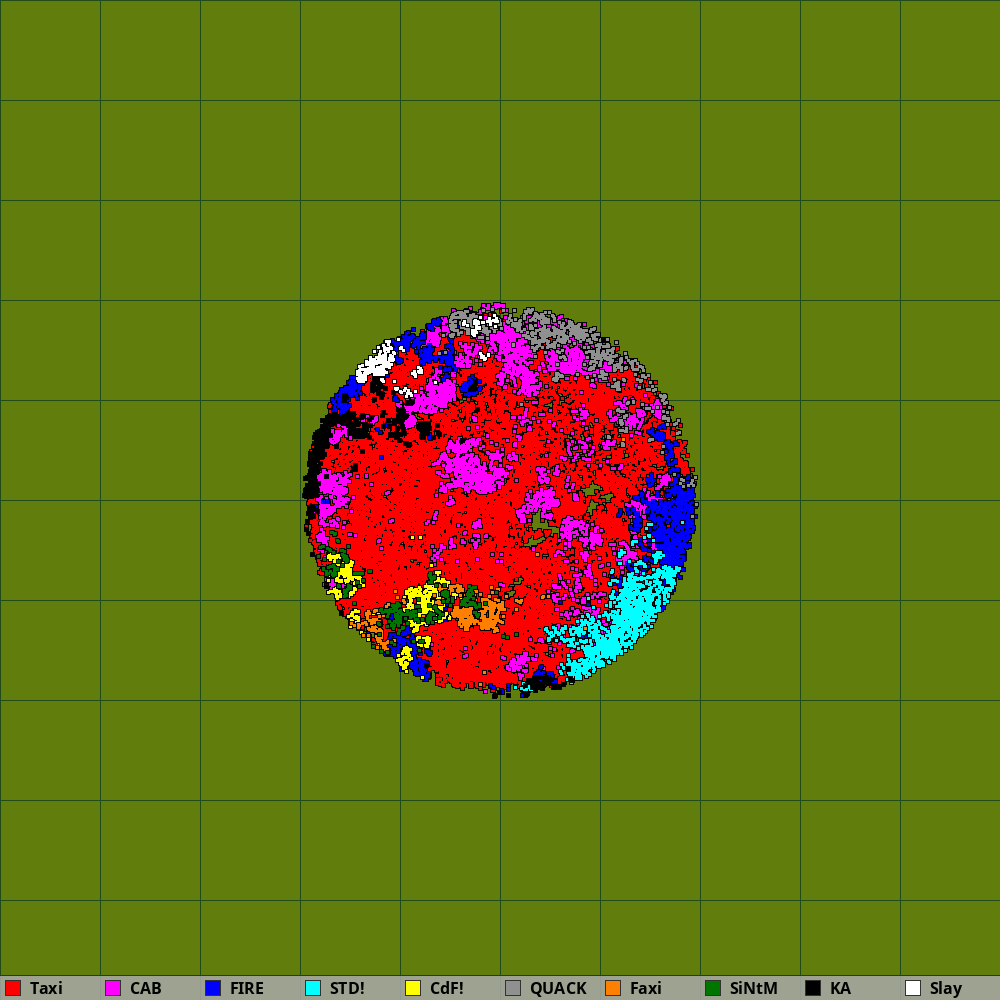
Task: Click the large magenta patch near map center
Action: [470, 465]
